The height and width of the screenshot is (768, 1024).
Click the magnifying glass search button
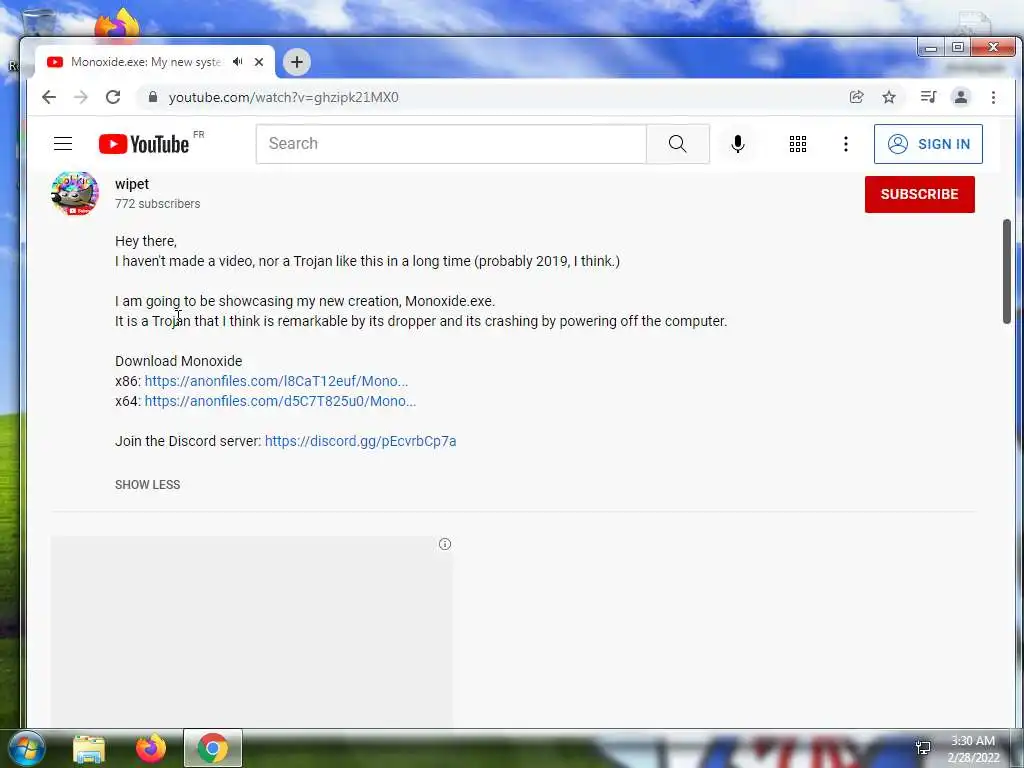pos(678,144)
